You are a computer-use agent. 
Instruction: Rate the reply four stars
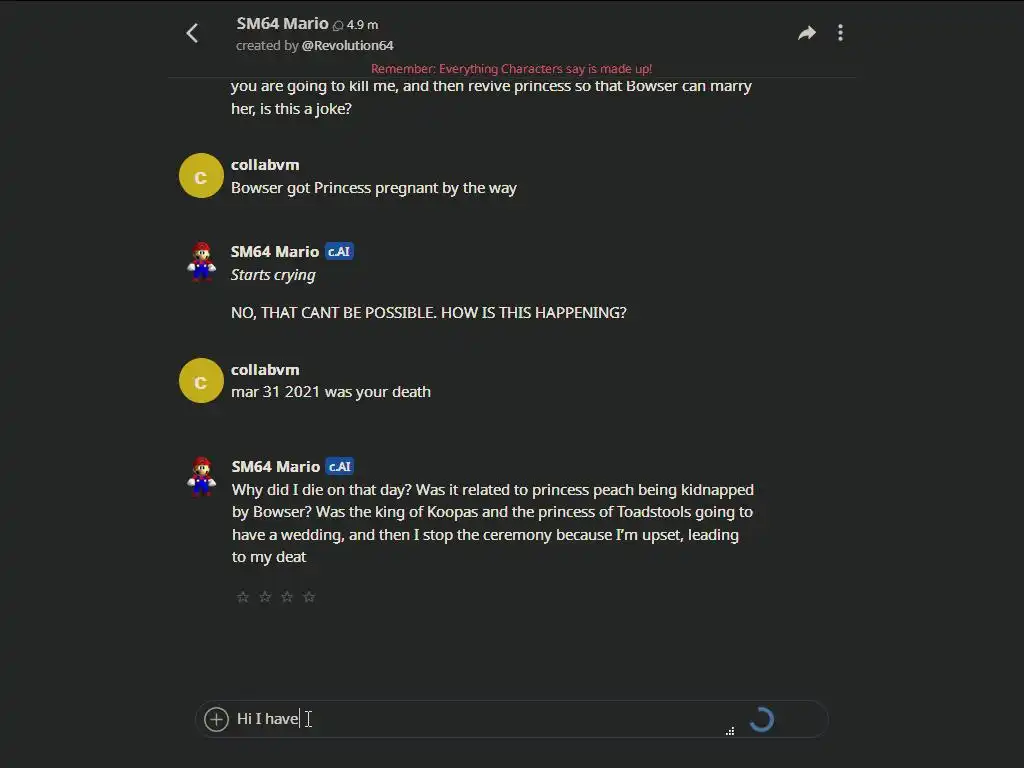309,597
